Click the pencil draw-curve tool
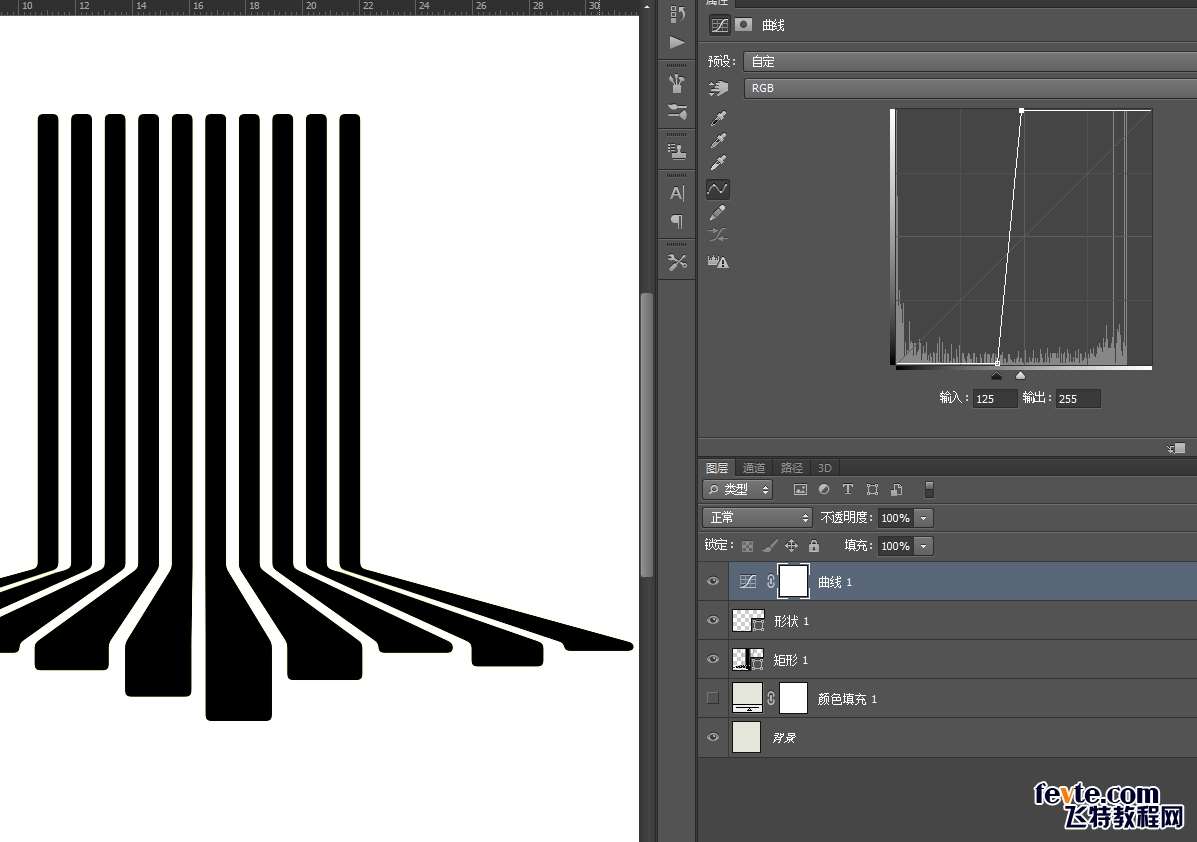The height and width of the screenshot is (842, 1197). tap(717, 213)
